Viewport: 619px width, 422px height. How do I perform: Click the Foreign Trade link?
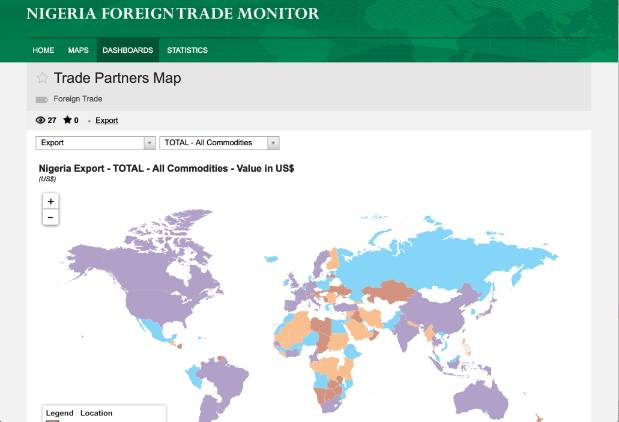[x=78, y=99]
